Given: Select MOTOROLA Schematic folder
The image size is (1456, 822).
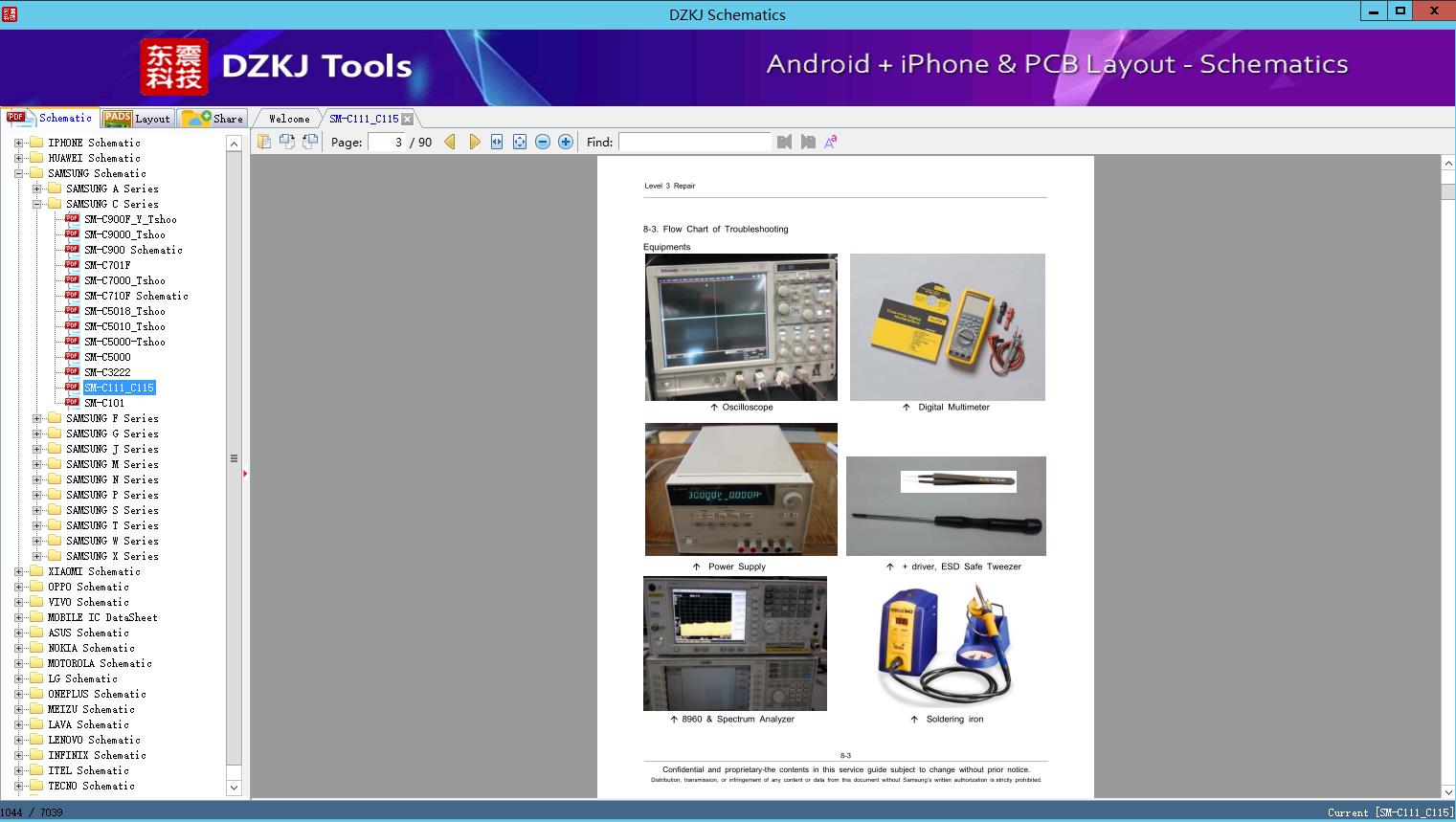Looking at the screenshot, I should click(x=100, y=663).
